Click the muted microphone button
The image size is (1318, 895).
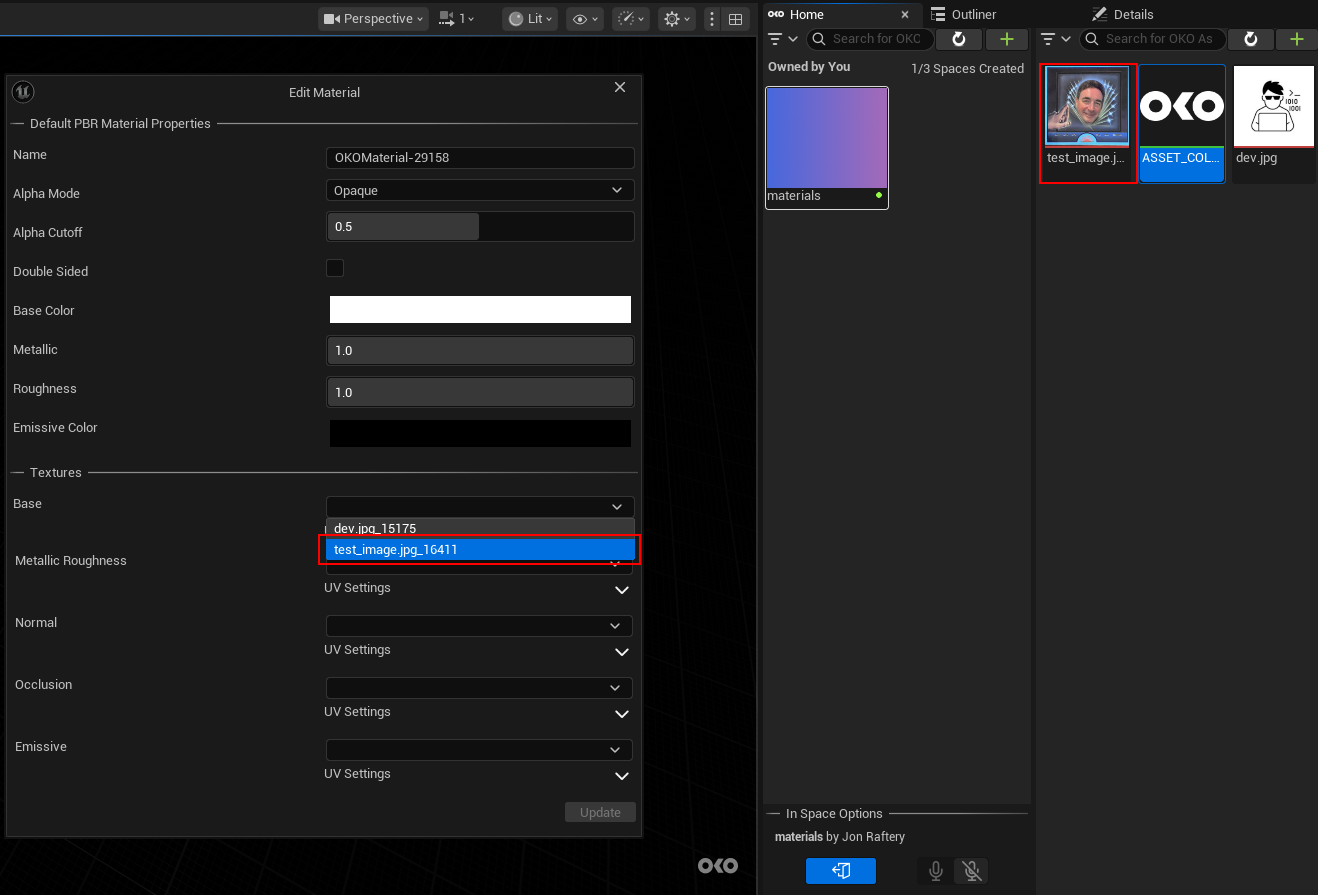pos(971,871)
